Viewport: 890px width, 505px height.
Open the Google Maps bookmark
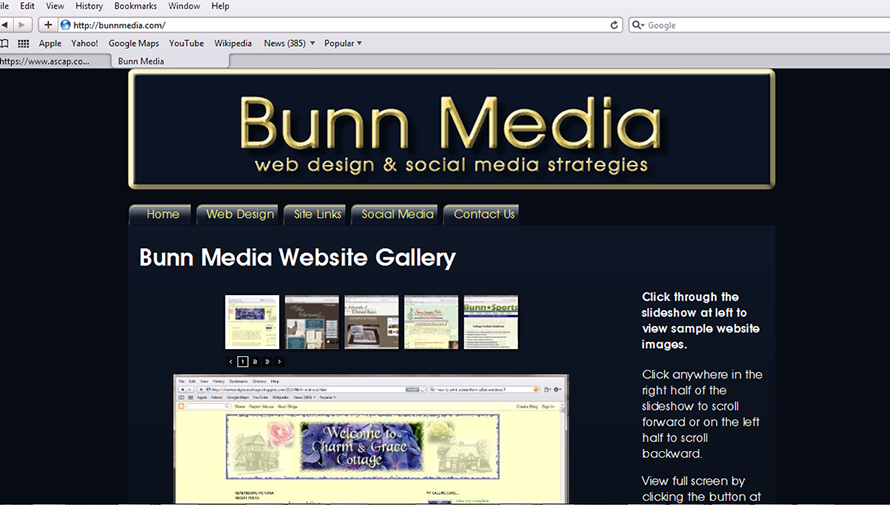[134, 43]
